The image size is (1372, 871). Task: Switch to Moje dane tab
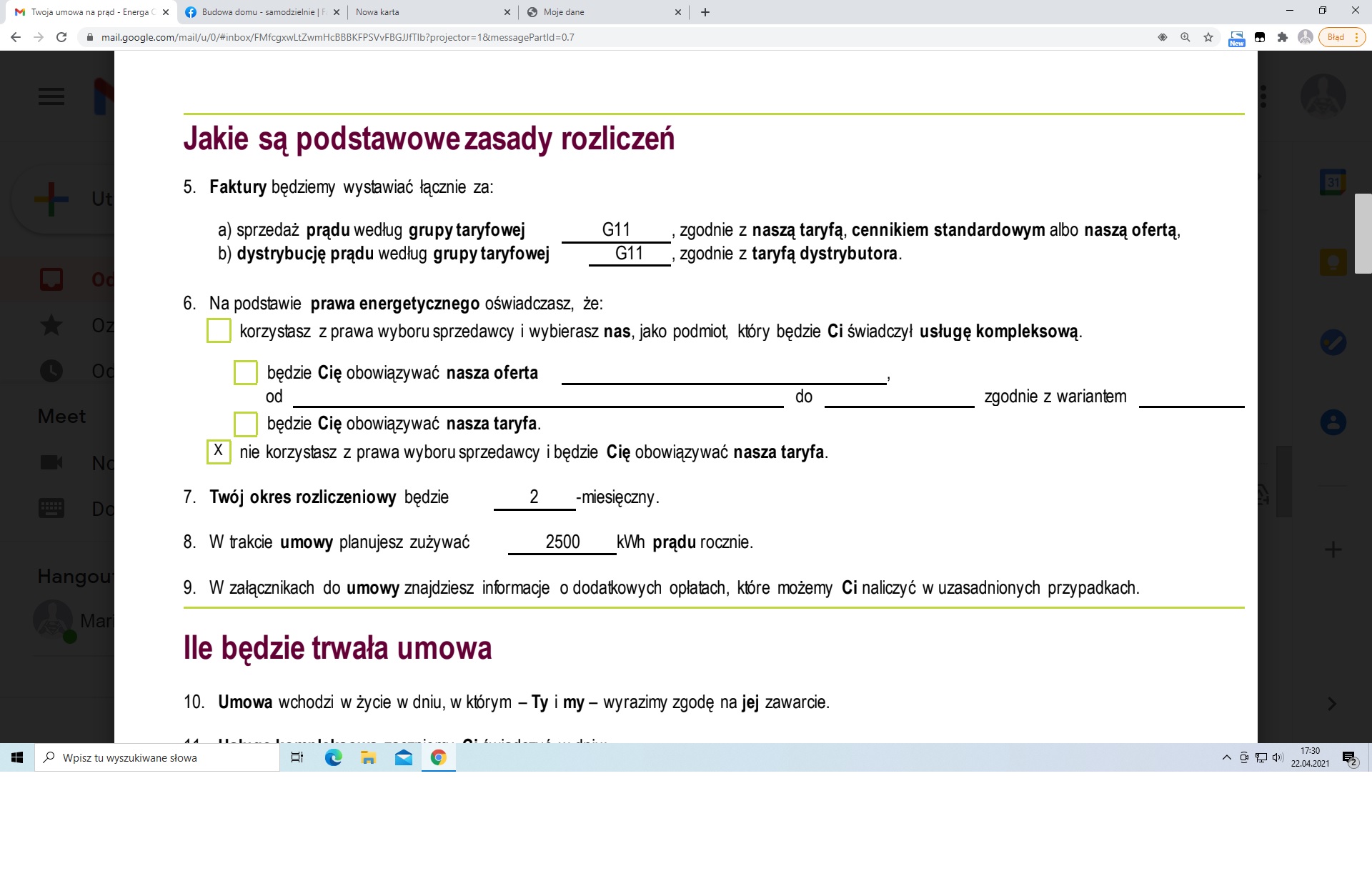600,12
